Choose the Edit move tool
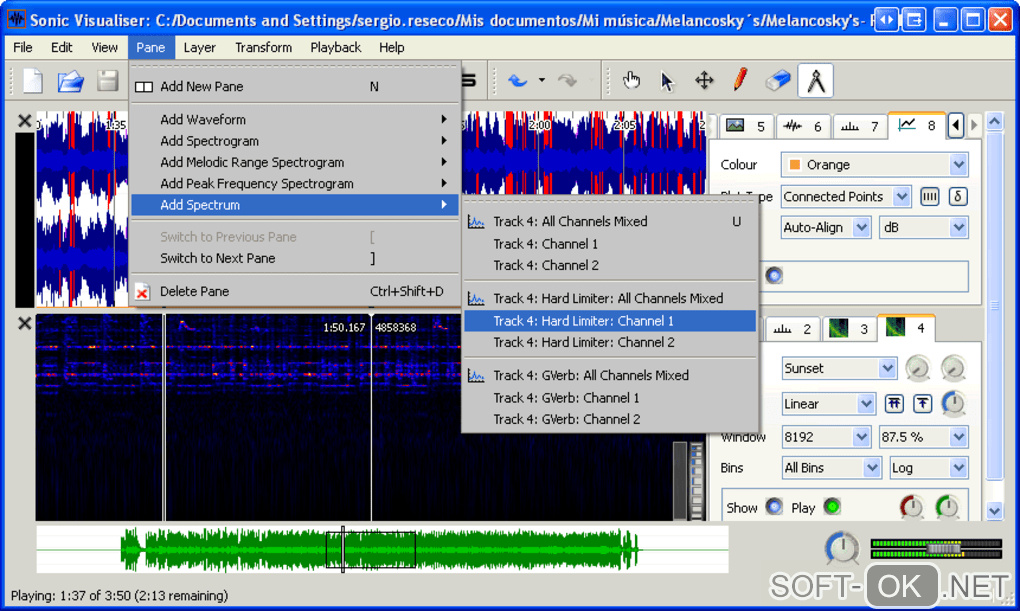Viewport: 1020px width, 611px height. [704, 80]
